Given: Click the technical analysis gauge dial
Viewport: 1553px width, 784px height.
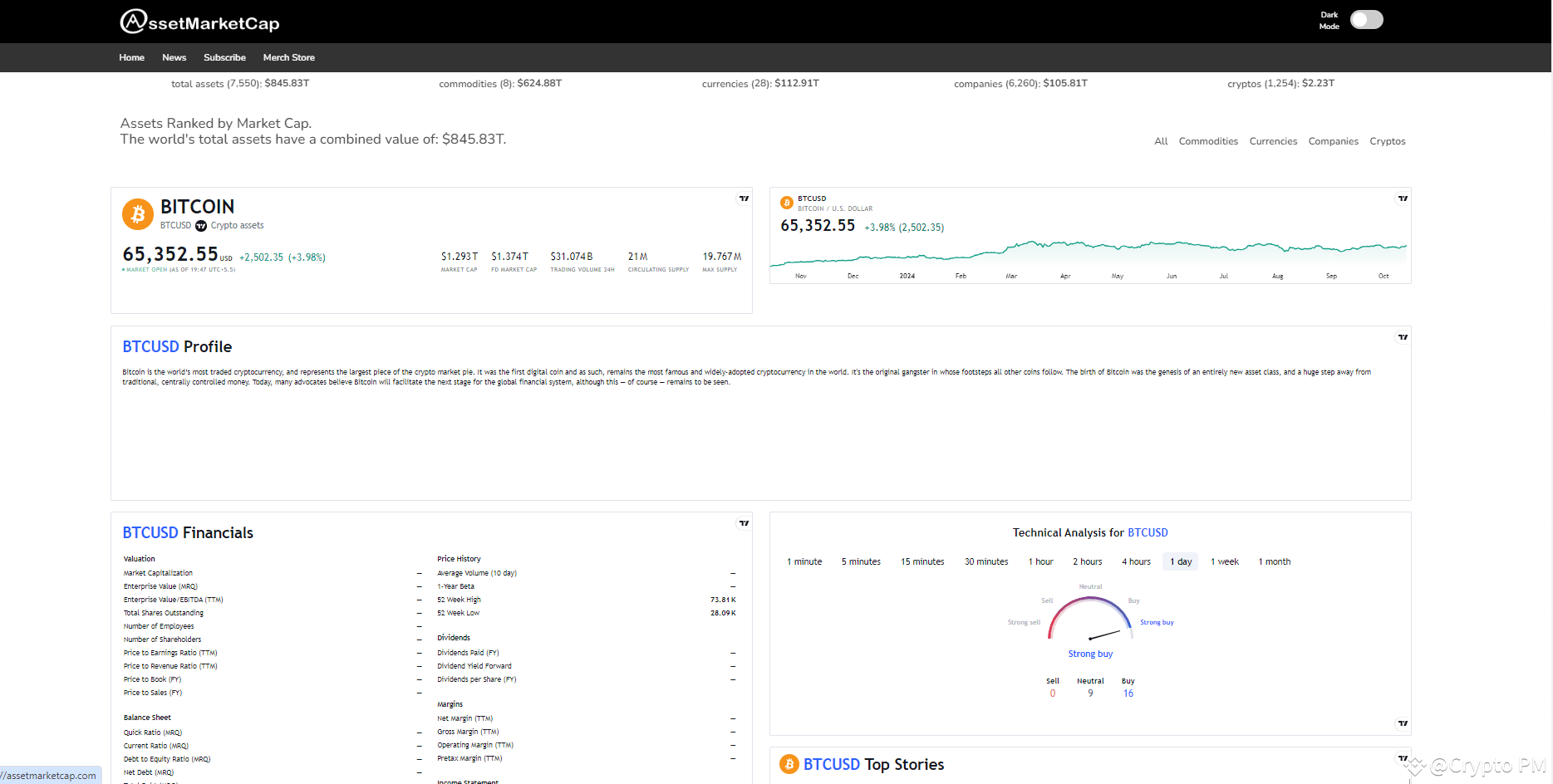Looking at the screenshot, I should pyautogui.click(x=1090, y=620).
